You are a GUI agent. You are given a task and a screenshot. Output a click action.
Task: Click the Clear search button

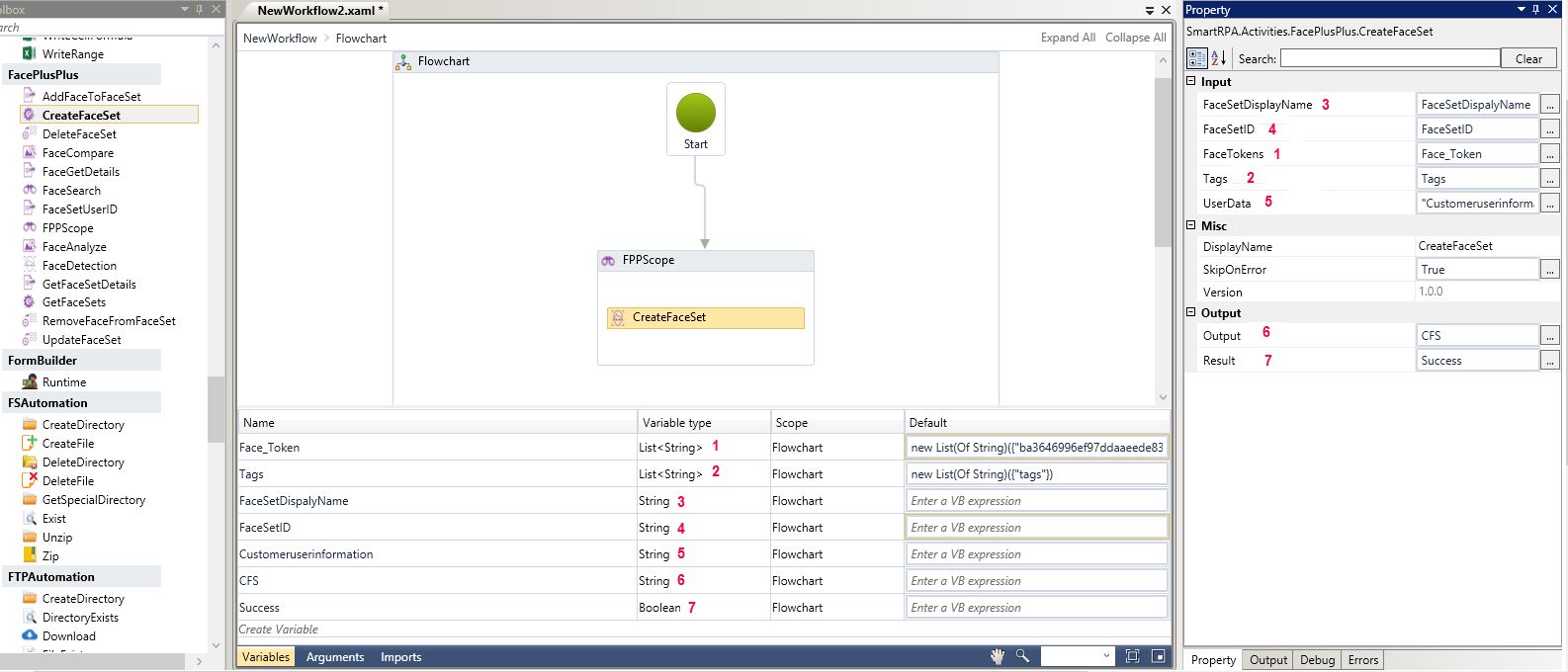(1527, 58)
